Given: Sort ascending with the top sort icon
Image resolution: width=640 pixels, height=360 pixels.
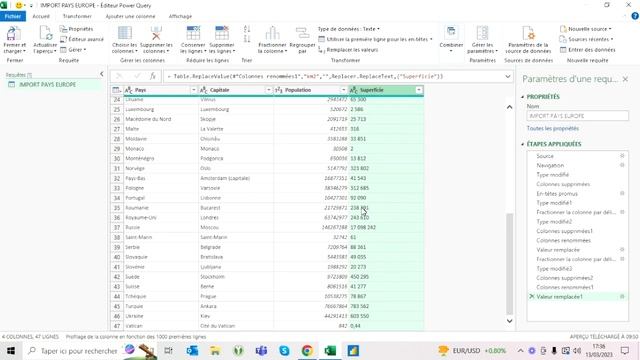Looking at the screenshot, I should [247, 29].
